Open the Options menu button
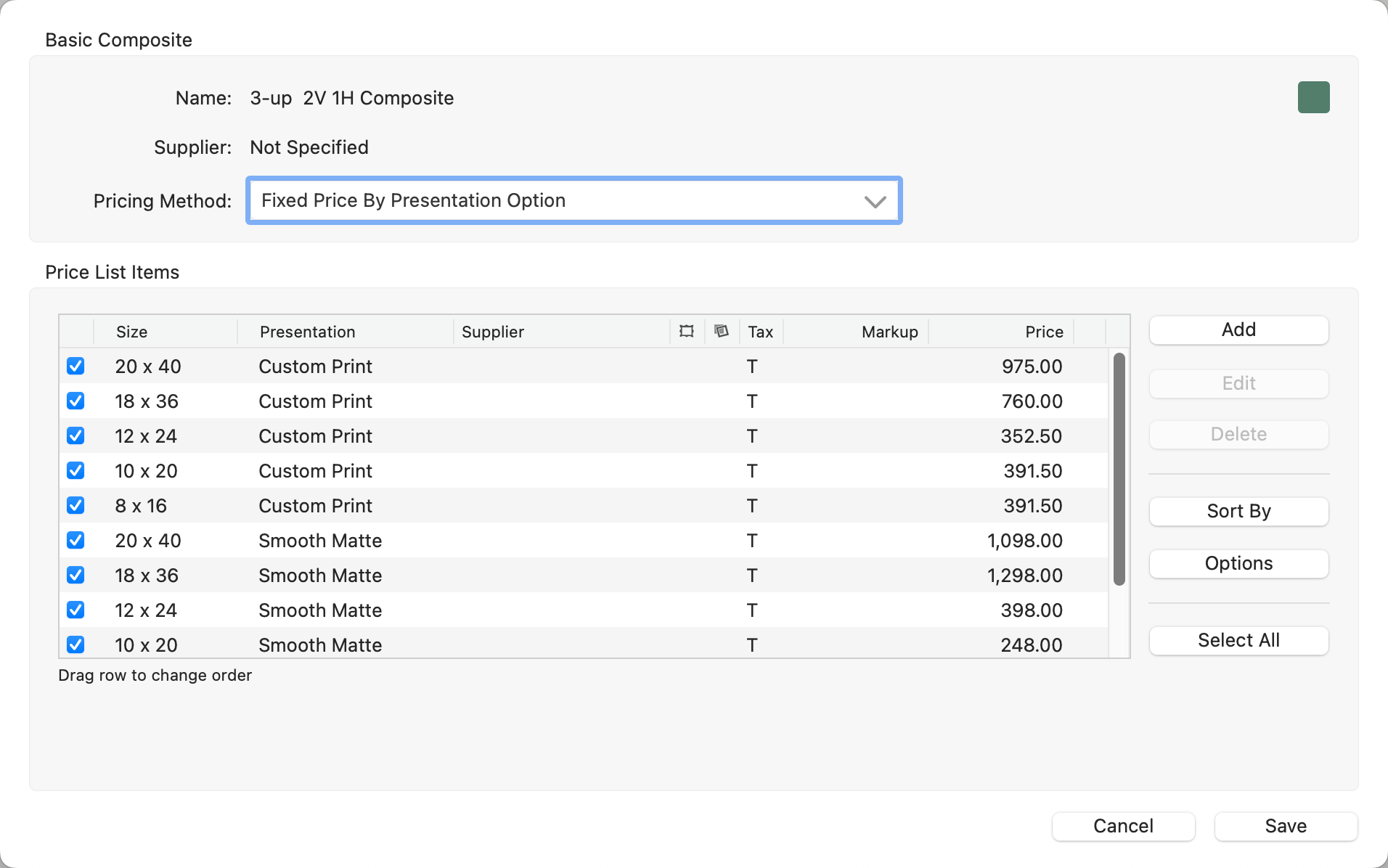1388x868 pixels. pyautogui.click(x=1238, y=563)
